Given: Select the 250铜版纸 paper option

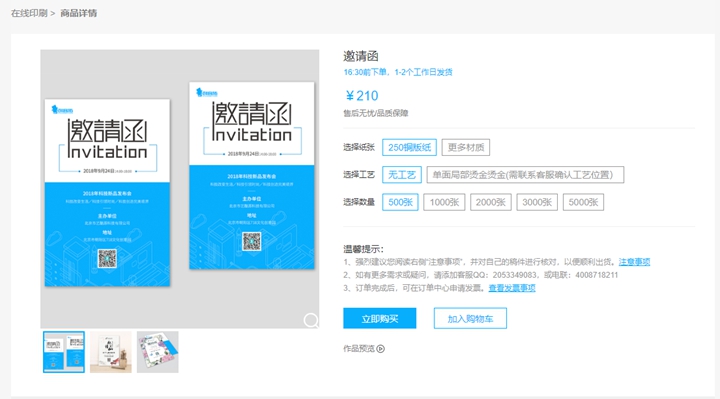Looking at the screenshot, I should 409,147.
